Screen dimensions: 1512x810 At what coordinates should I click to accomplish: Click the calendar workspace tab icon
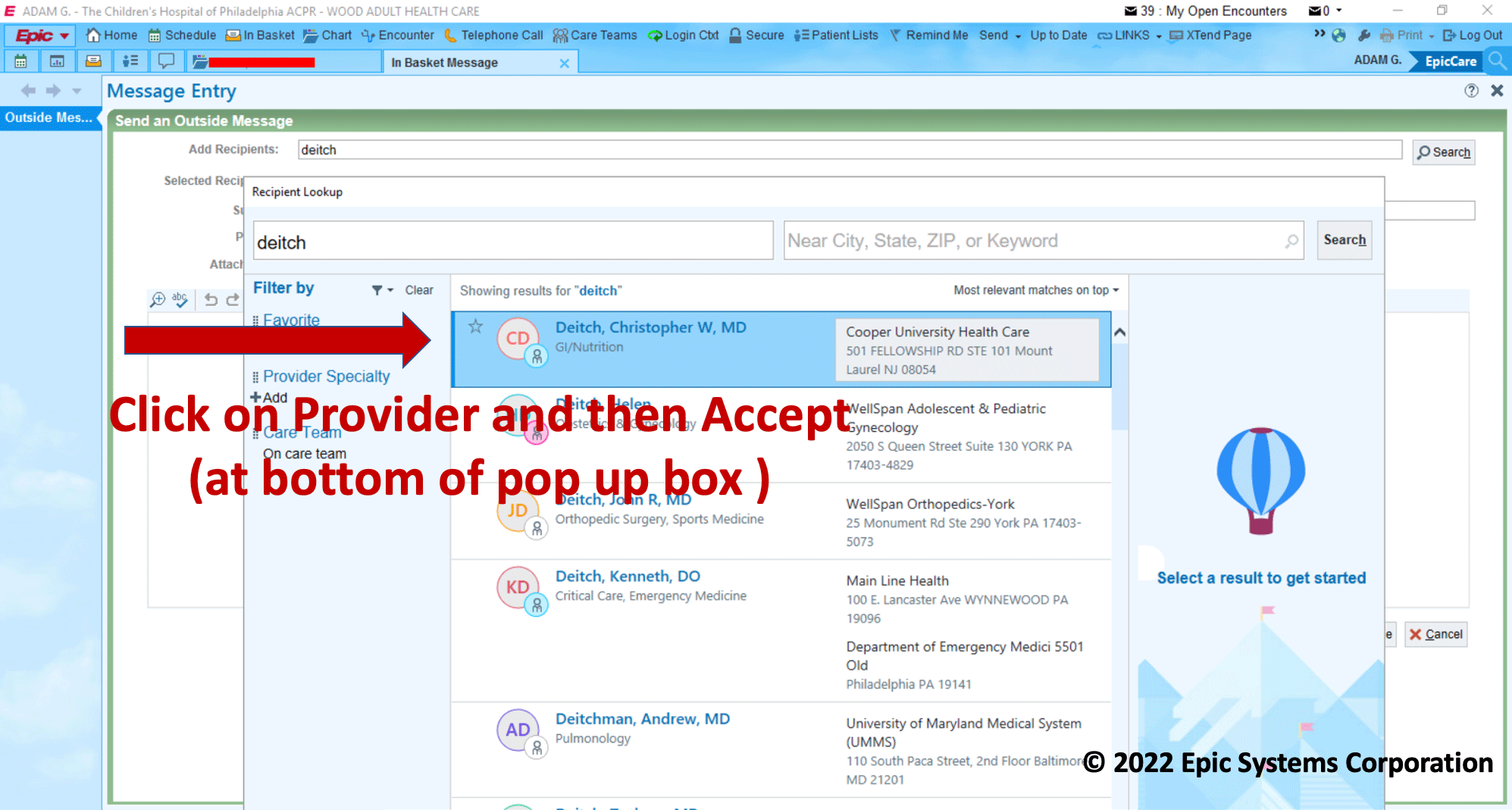21,61
